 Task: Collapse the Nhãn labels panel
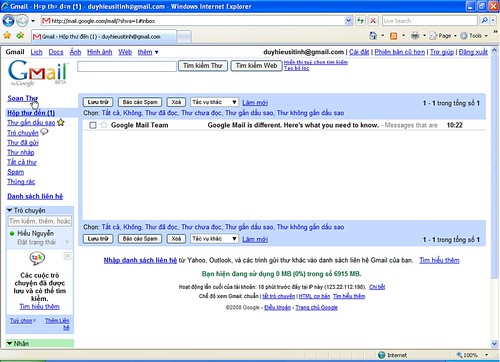pyautogui.click(x=10, y=343)
